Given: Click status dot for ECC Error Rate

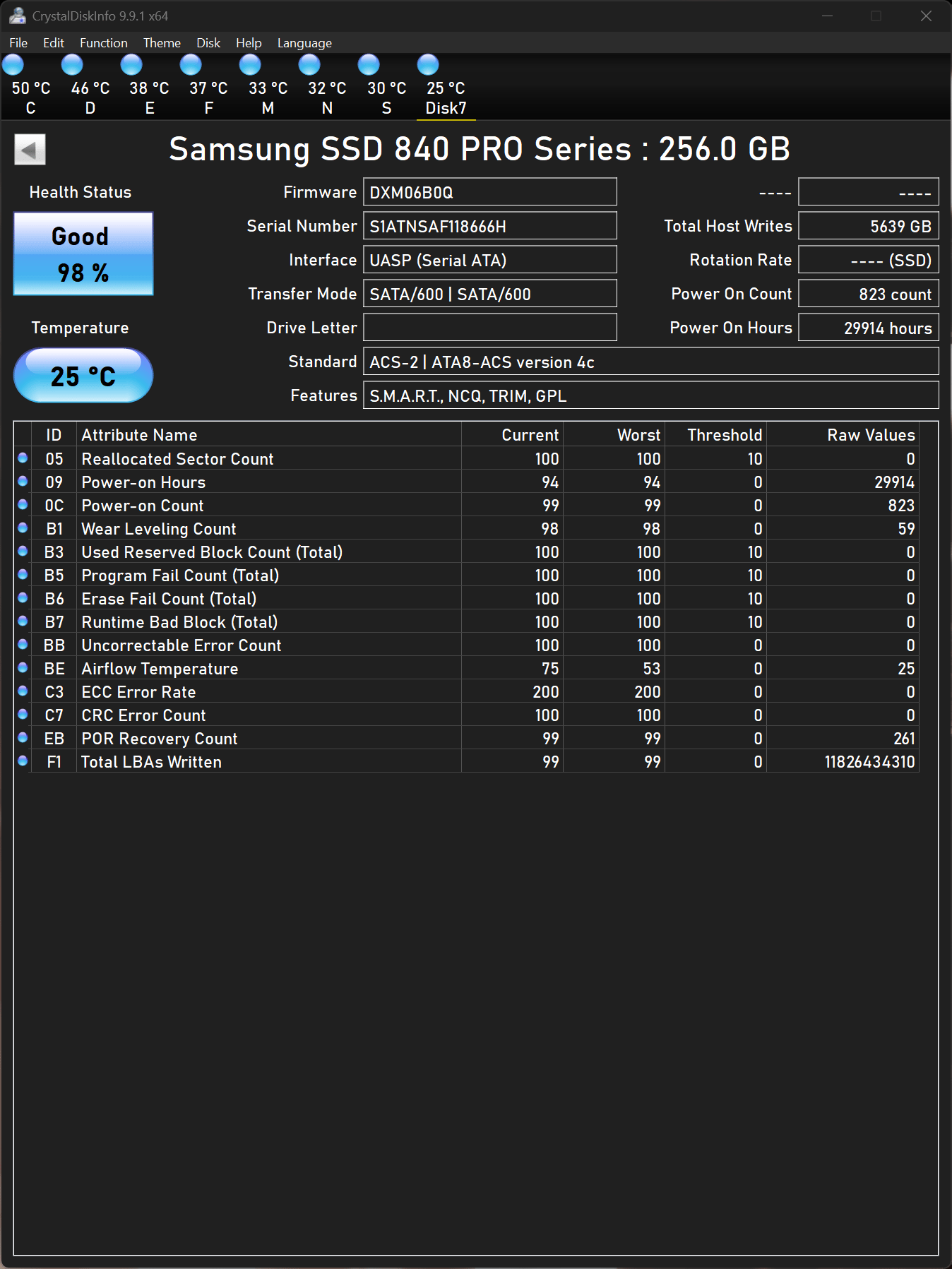Looking at the screenshot, I should click(x=23, y=691).
